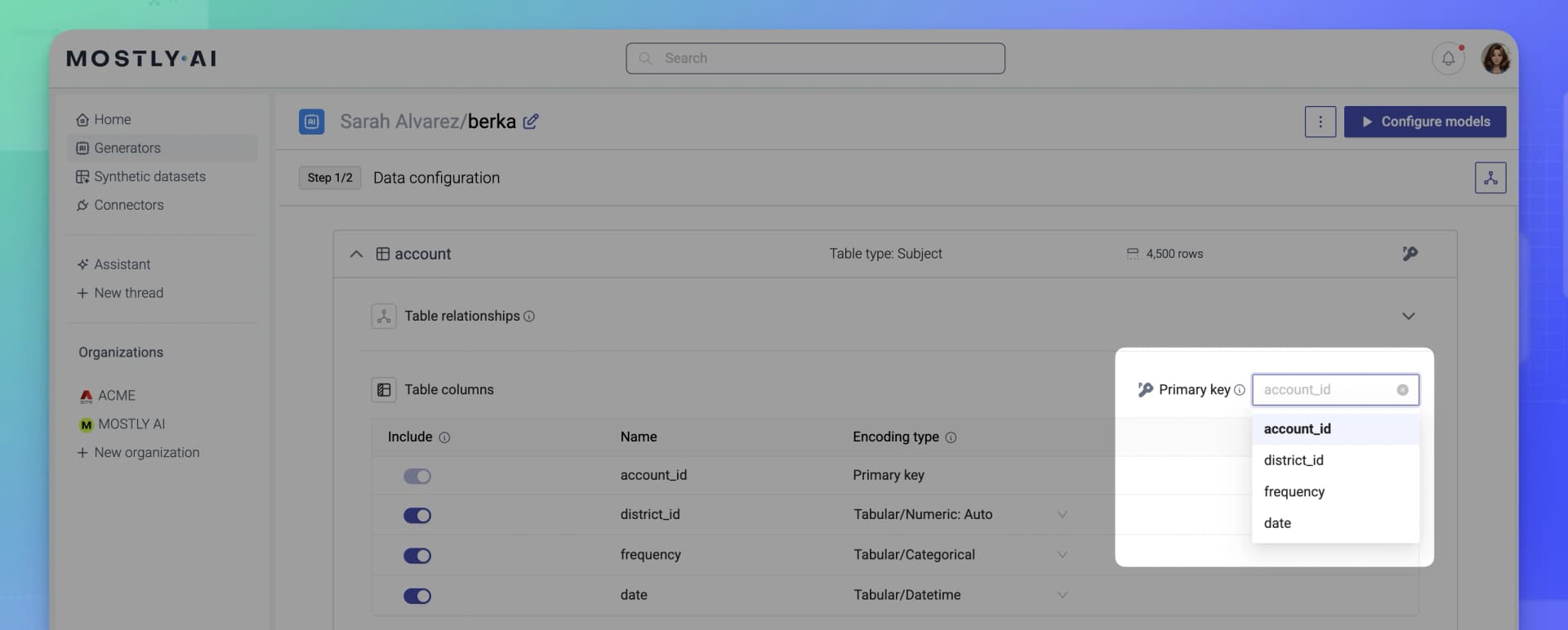Disable the date column include switch
This screenshot has width=1568, height=630.
click(417, 596)
